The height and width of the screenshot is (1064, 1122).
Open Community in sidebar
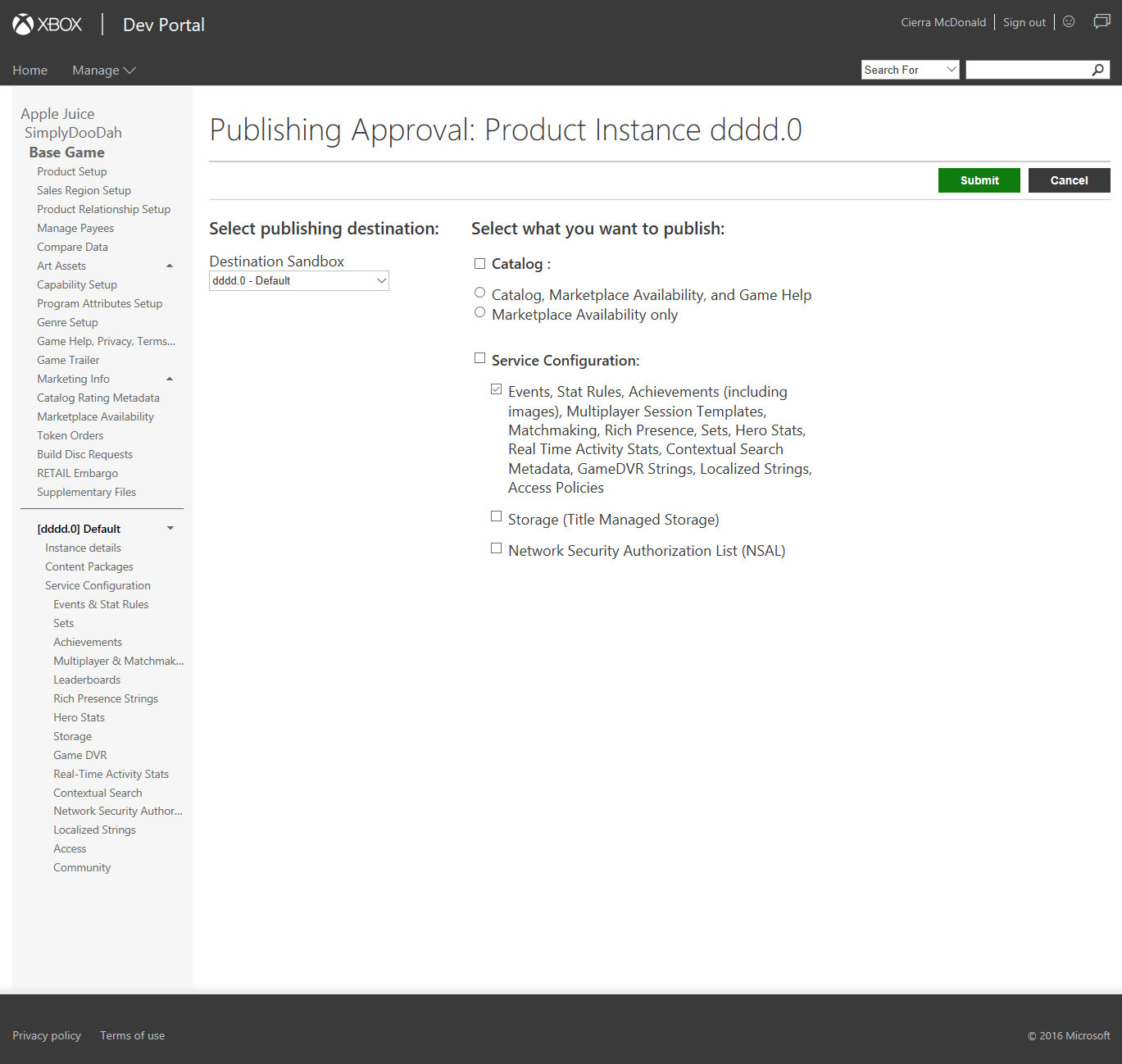[x=82, y=867]
